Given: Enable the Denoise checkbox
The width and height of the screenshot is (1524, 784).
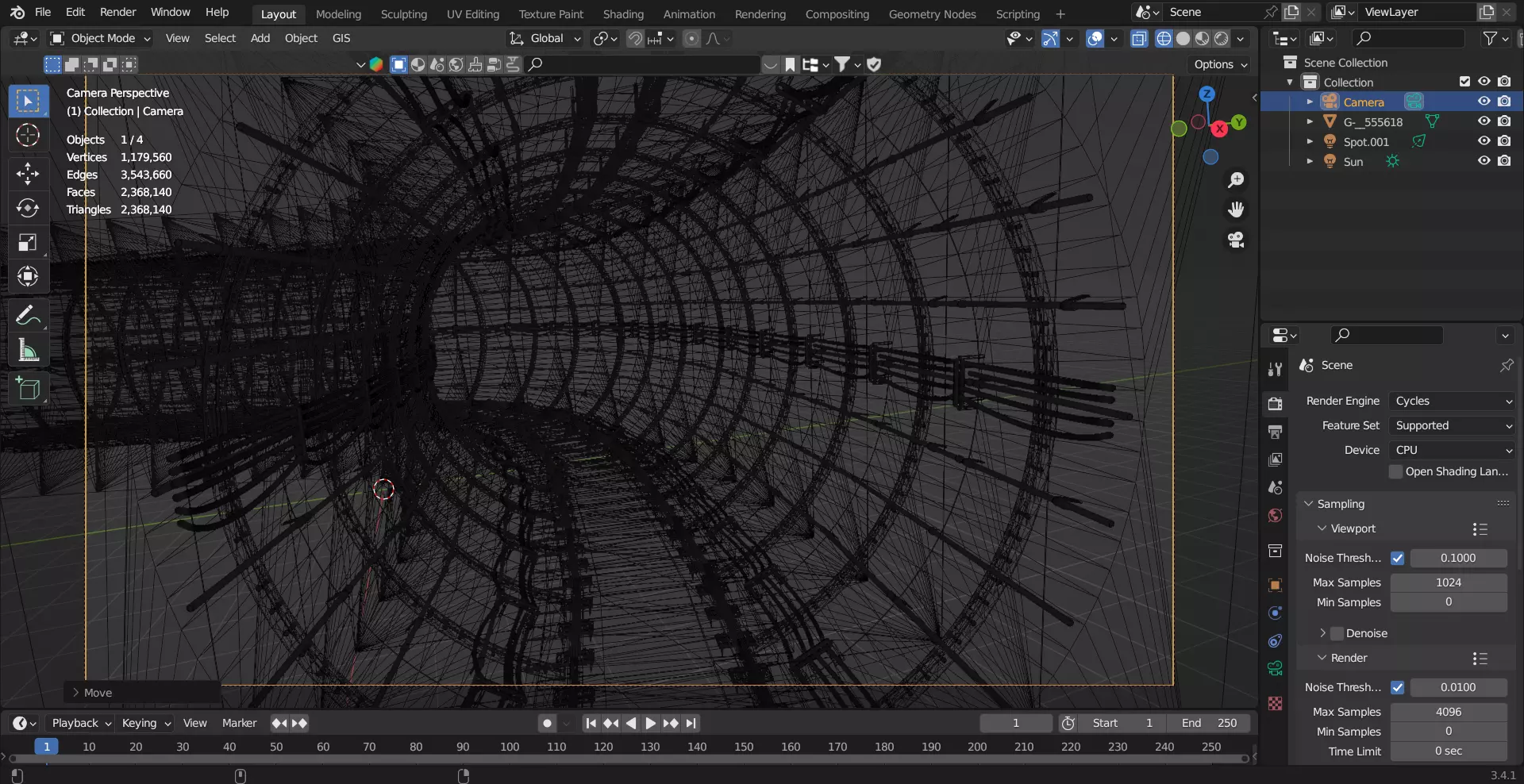Looking at the screenshot, I should click(x=1337, y=633).
